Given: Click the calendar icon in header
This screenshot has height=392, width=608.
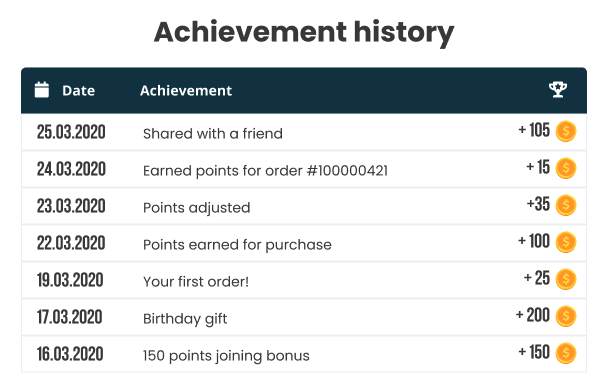Looking at the screenshot, I should click(42, 90).
